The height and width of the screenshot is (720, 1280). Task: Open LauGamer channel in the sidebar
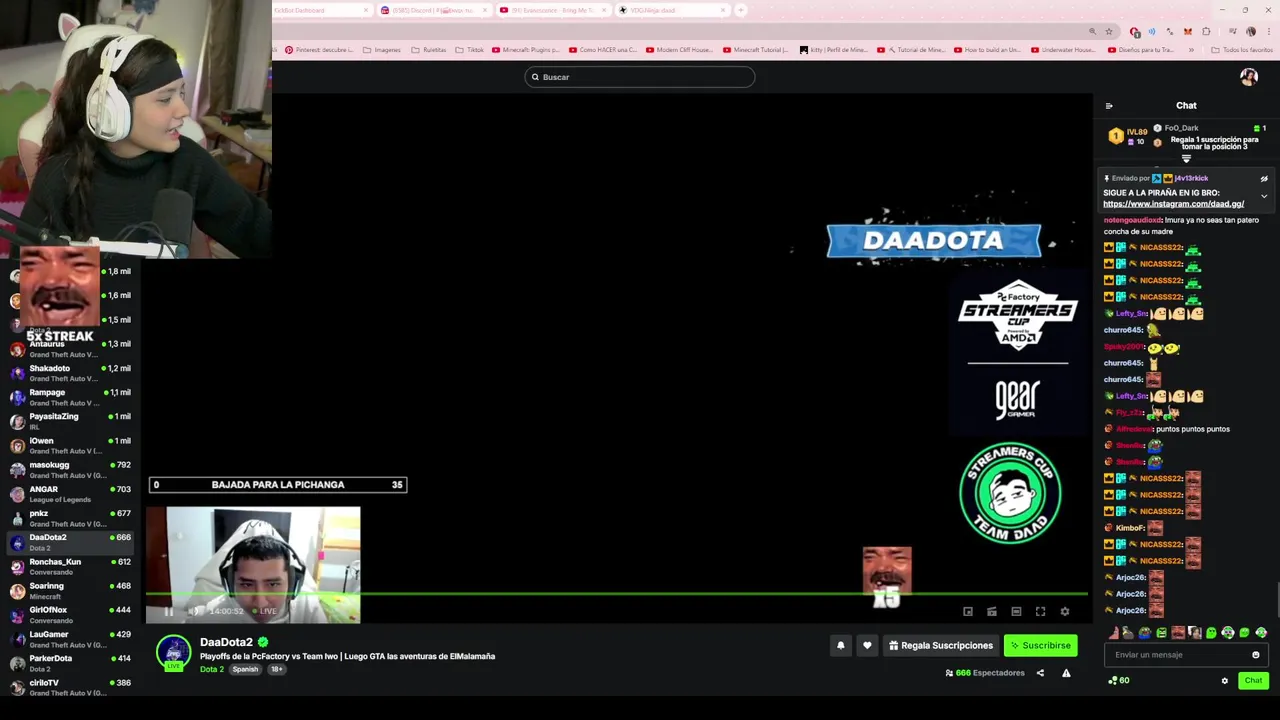[x=70, y=639]
